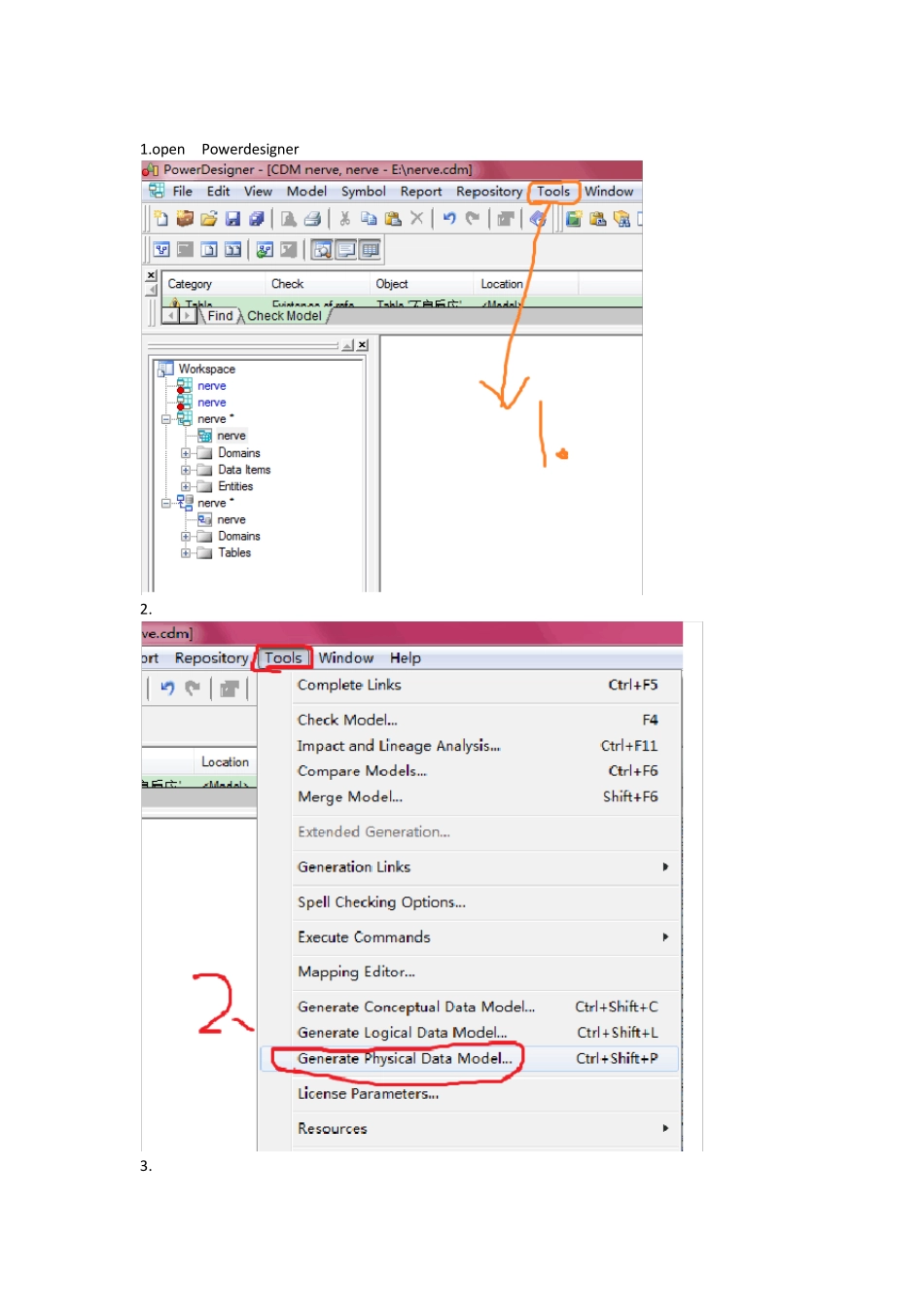
Task: Switch to the Find tab
Action: pos(220,315)
